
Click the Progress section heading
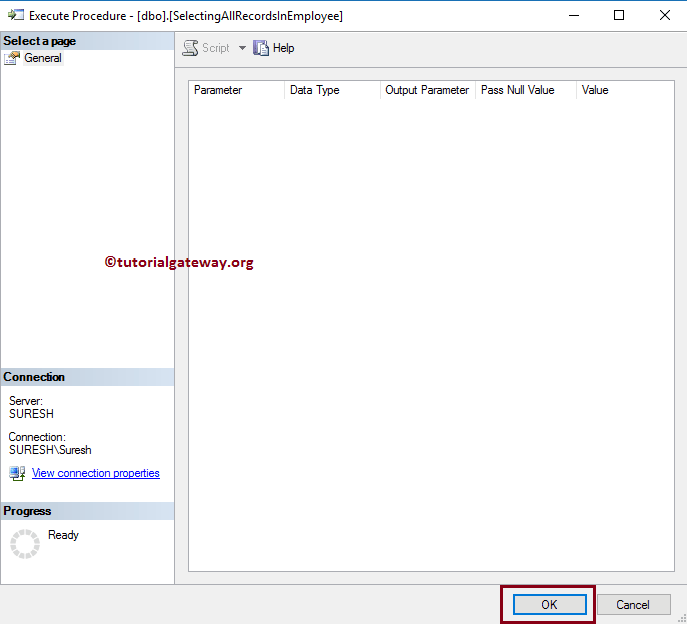point(27,511)
